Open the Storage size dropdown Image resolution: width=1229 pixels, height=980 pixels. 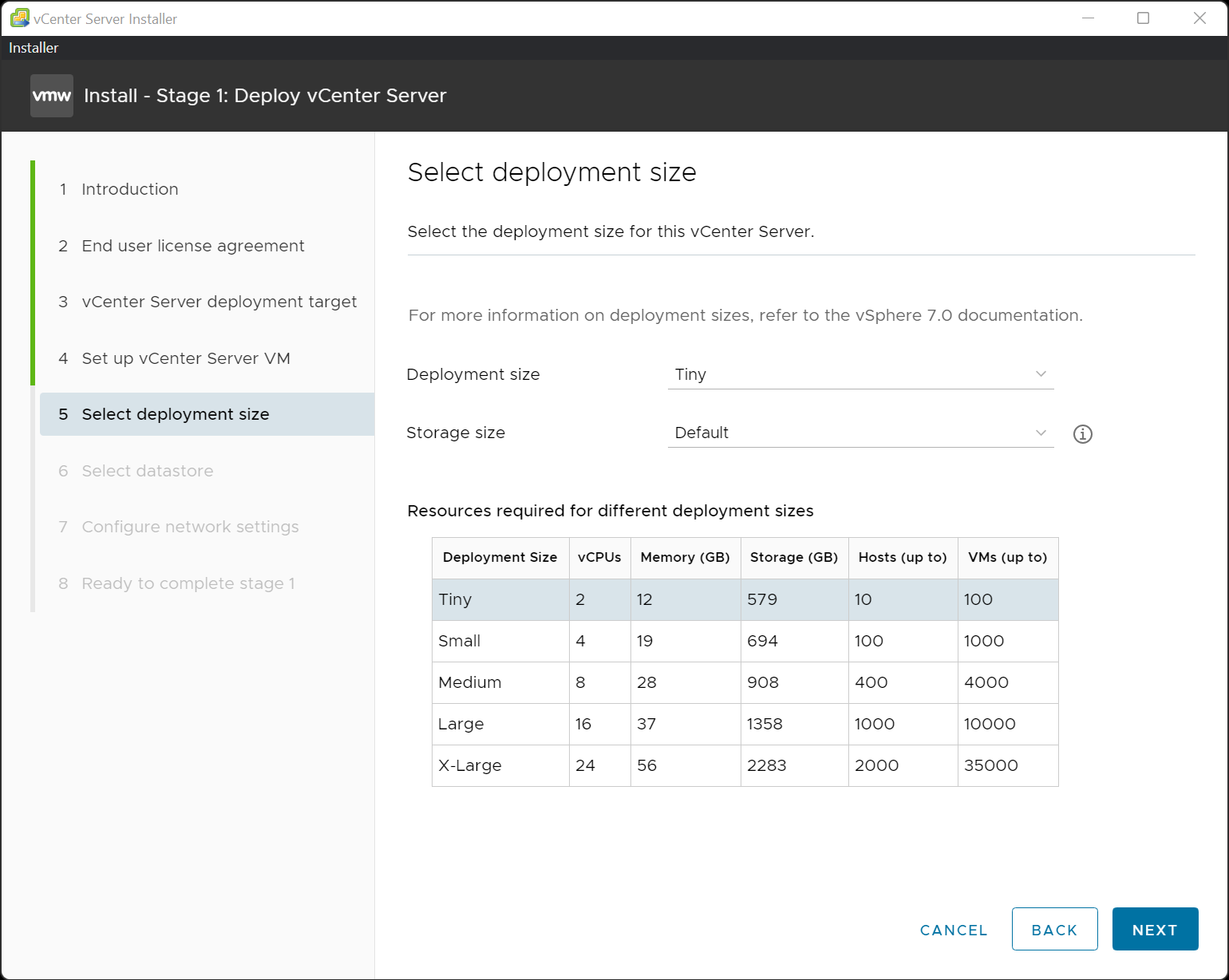(x=860, y=433)
